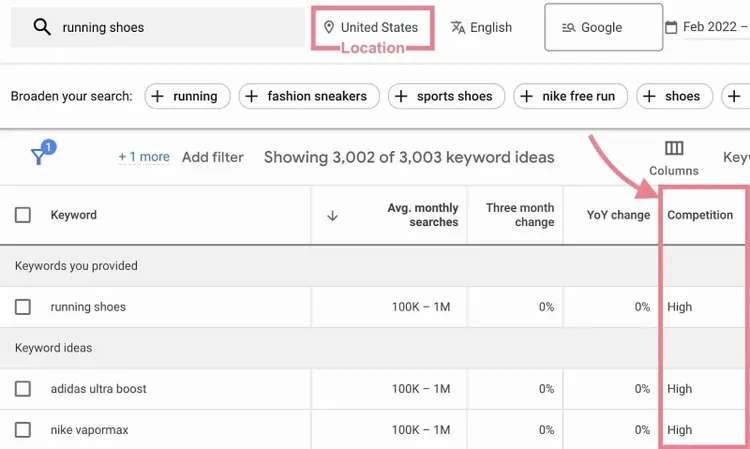Click the 'running shoes' keyword text in table

88,307
